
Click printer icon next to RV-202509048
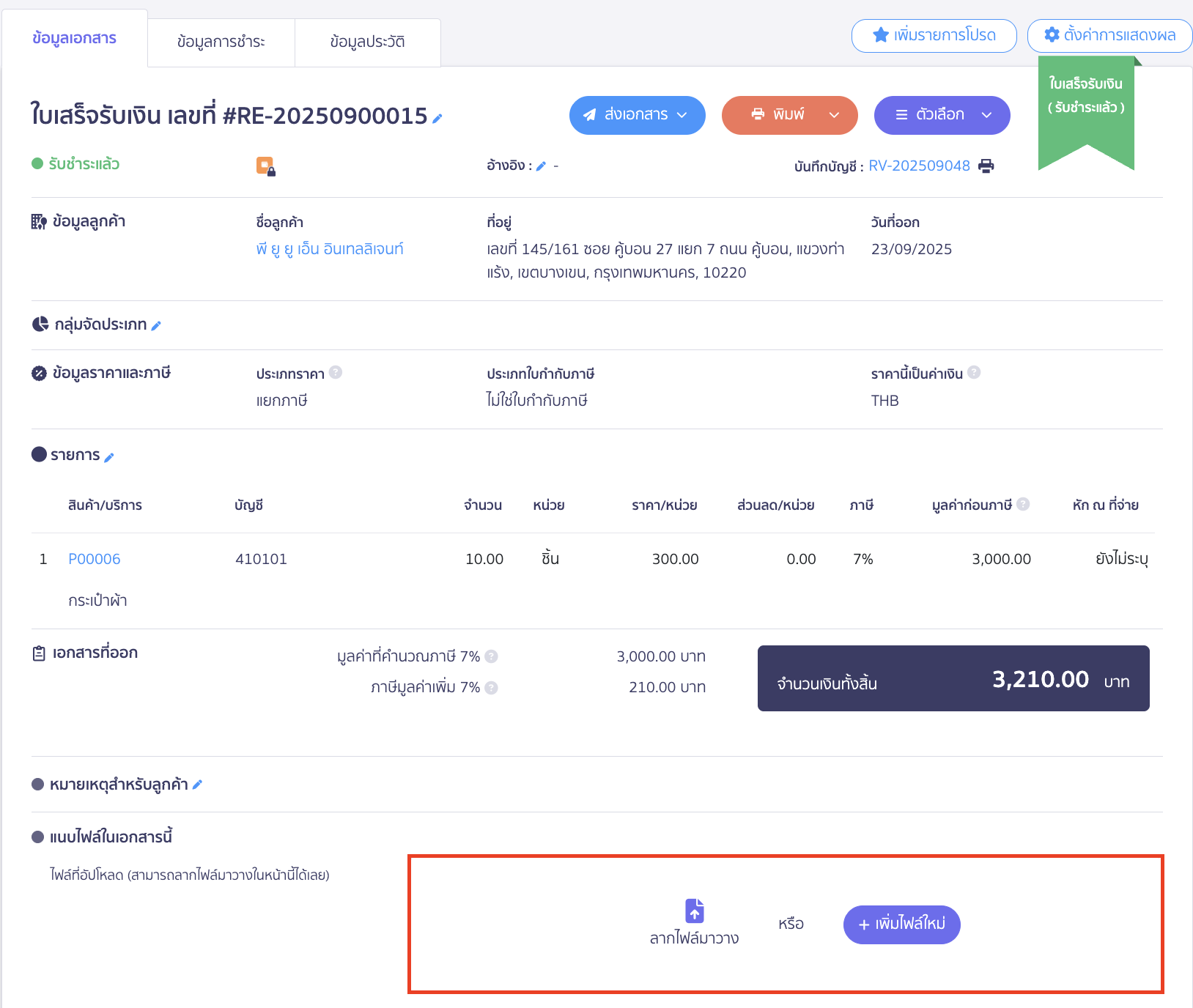(x=986, y=166)
